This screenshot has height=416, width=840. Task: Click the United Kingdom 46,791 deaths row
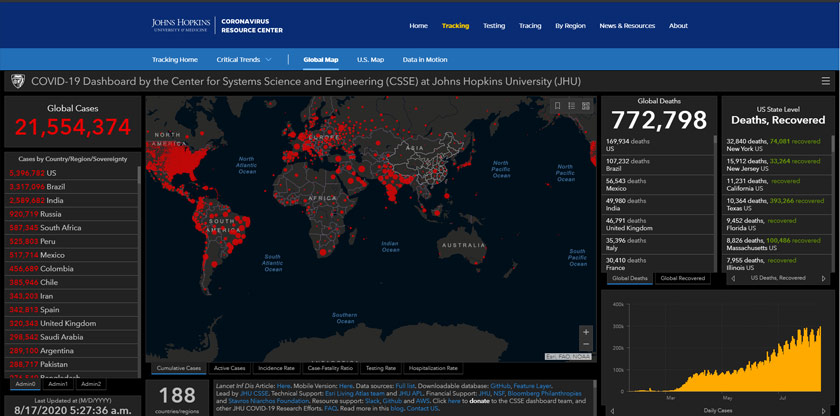click(658, 224)
